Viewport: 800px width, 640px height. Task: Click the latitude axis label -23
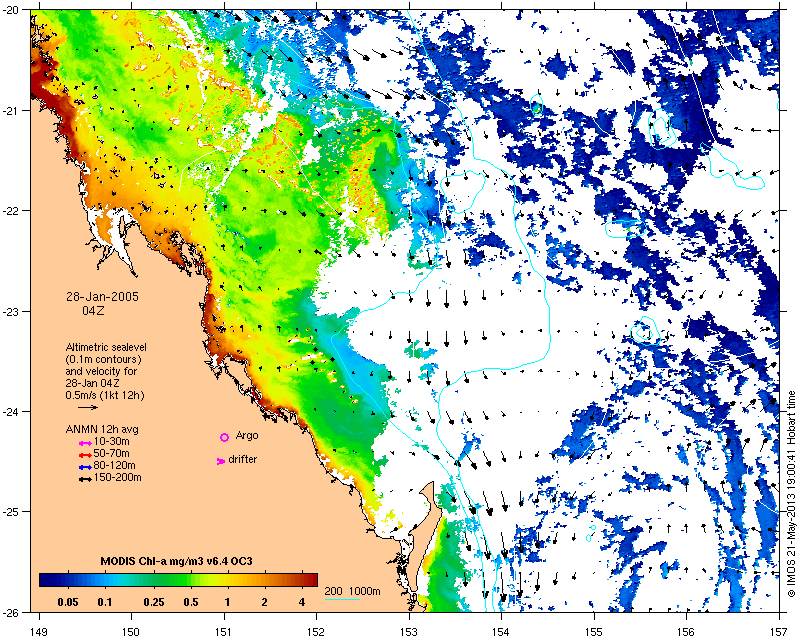(x=12, y=311)
